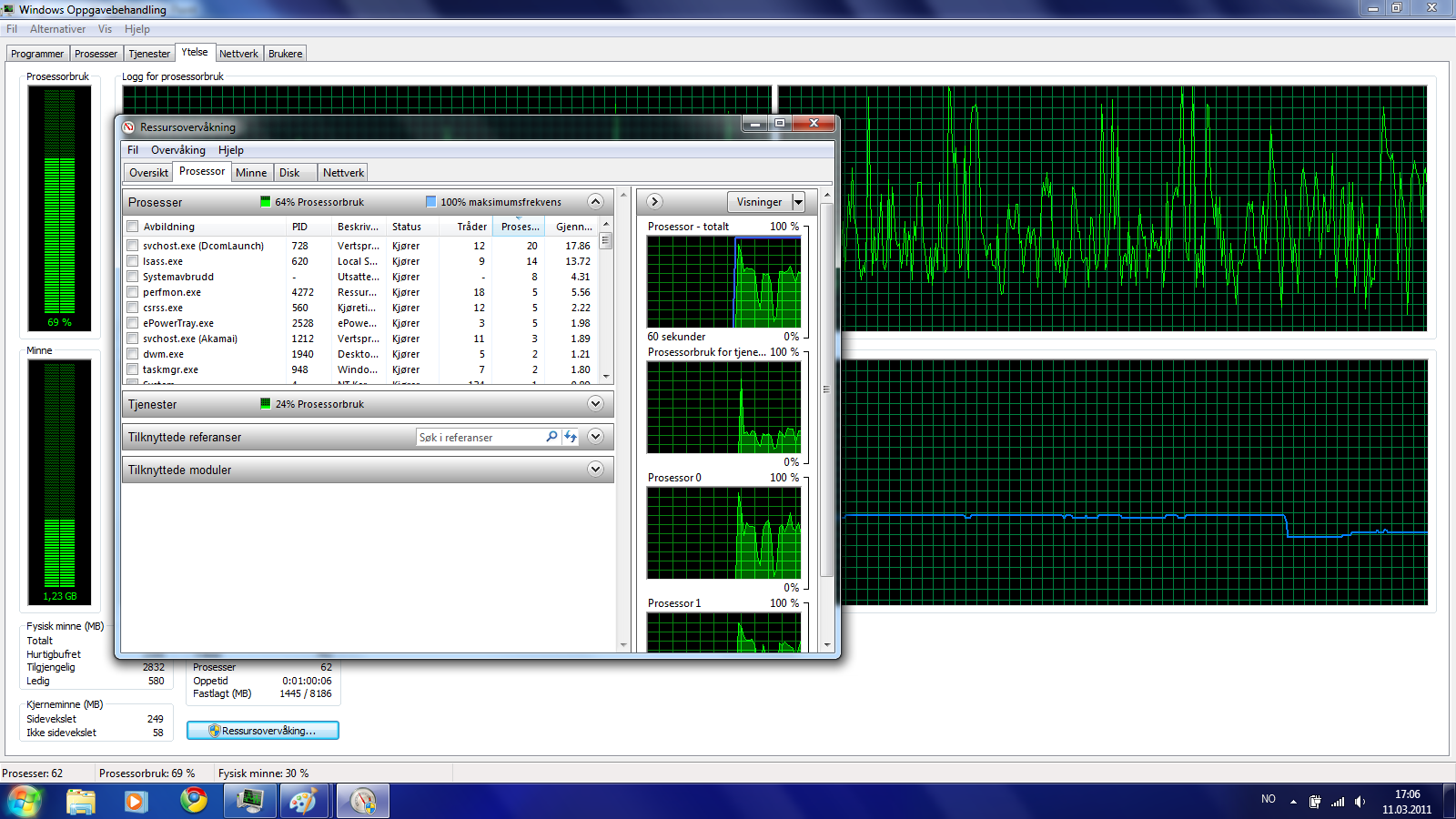Expand the Tjenester section
Image resolution: width=1456 pixels, height=819 pixels.
(595, 403)
